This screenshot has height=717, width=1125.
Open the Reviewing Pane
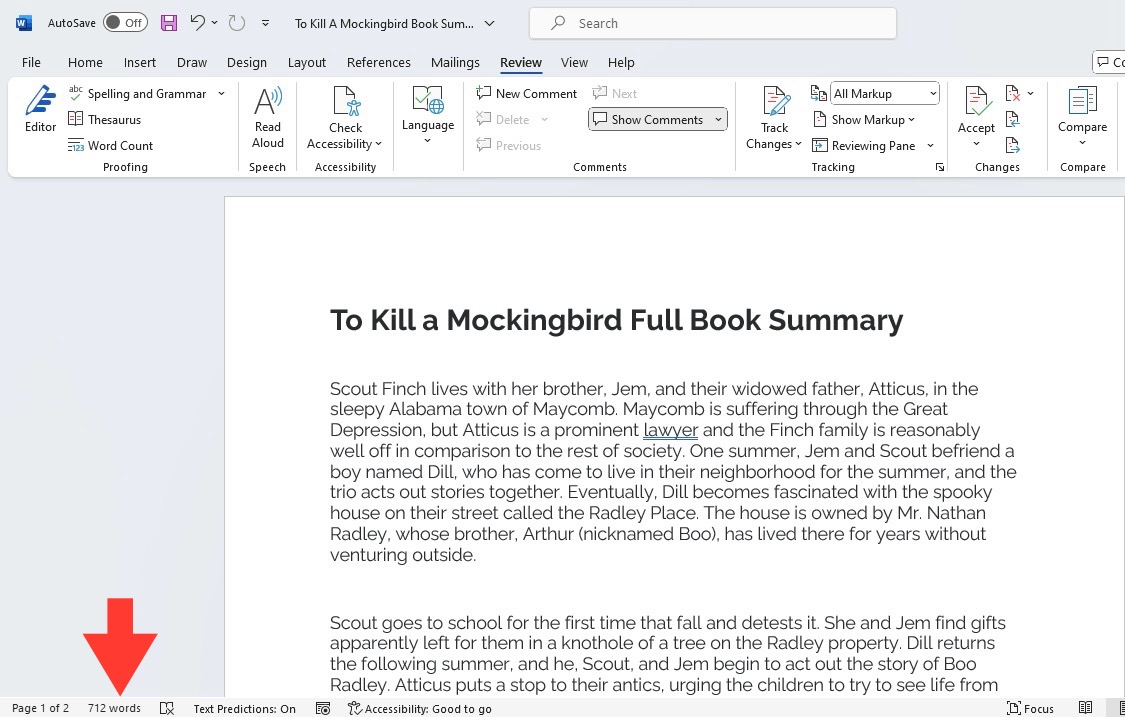click(x=865, y=145)
